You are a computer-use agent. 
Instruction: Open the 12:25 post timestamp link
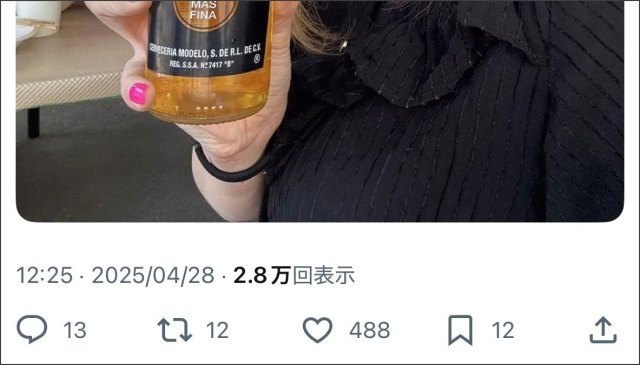click(x=44, y=276)
